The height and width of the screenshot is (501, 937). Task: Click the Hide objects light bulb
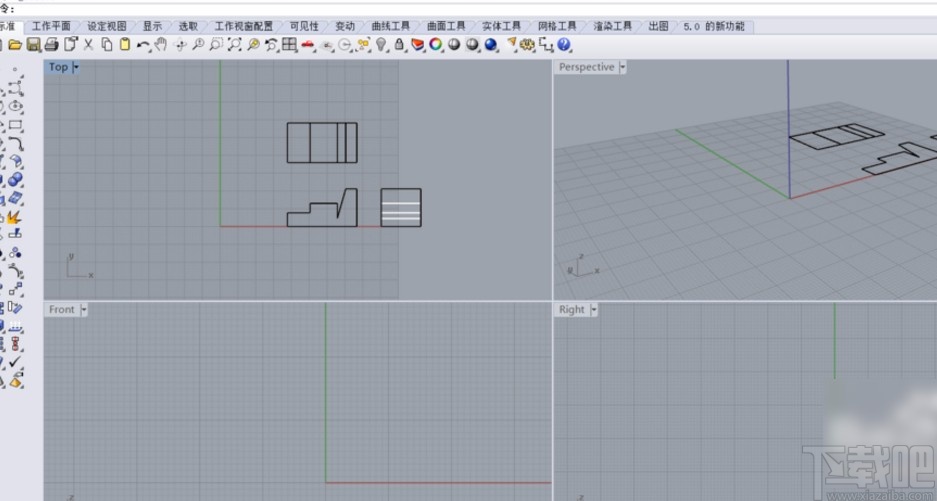coord(381,45)
